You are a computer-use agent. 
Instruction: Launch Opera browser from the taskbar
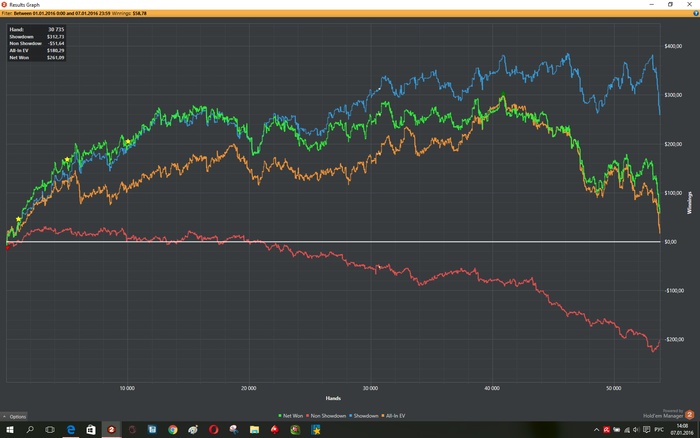click(213, 430)
